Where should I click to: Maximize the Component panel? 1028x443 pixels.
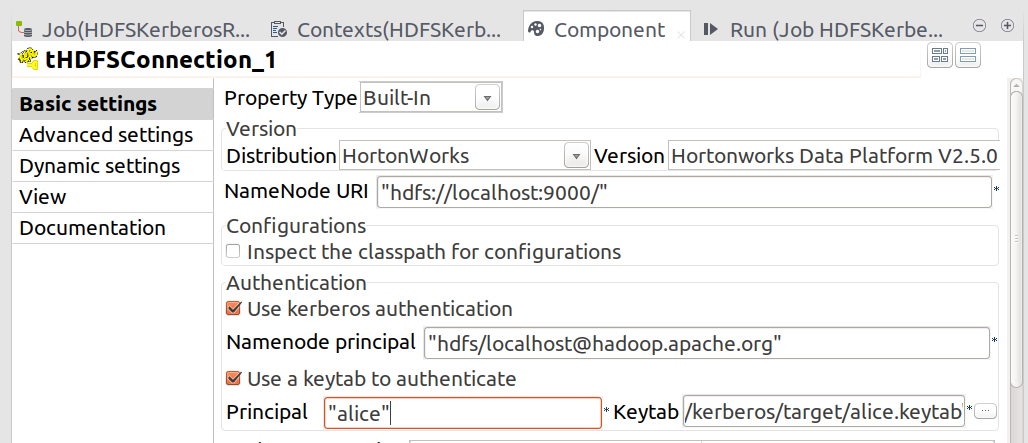[1002, 26]
